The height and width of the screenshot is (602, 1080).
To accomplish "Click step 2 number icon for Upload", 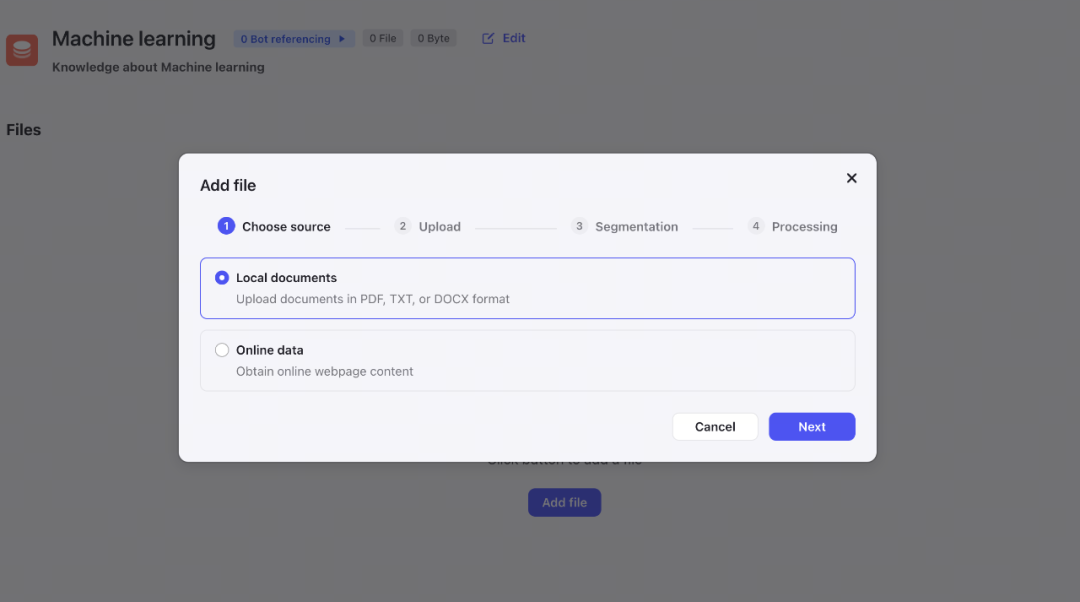I will click(x=402, y=226).
